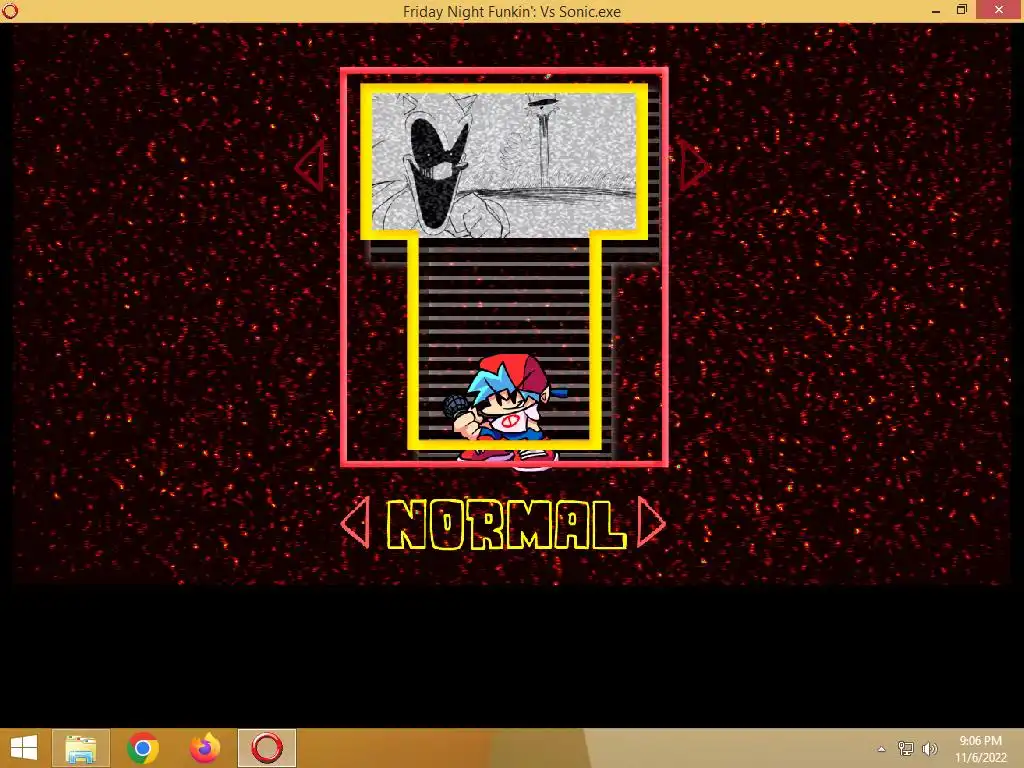Click the Sonic.exe sketch portrait thumbnail

point(504,164)
